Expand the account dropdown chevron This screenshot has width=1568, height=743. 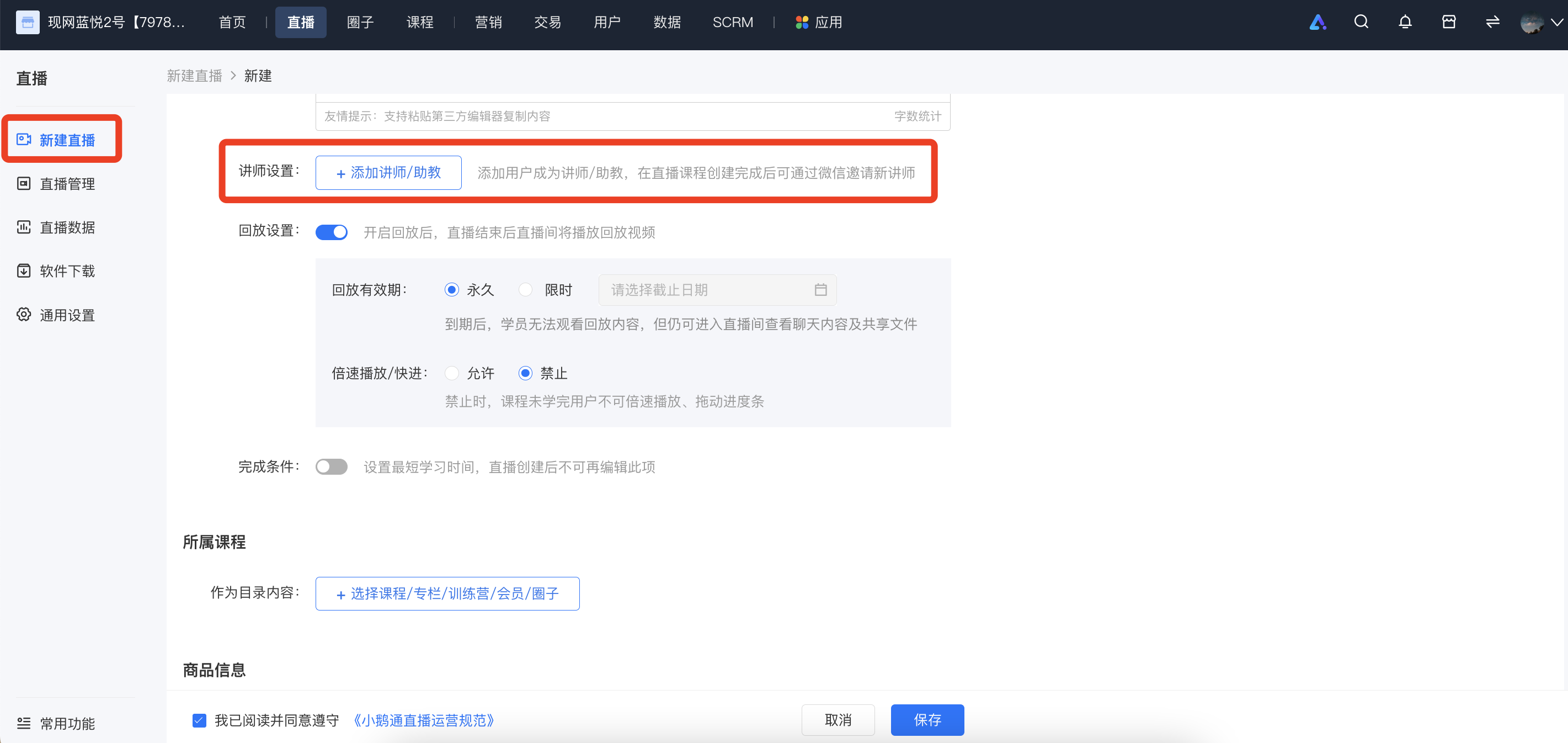tap(1556, 23)
